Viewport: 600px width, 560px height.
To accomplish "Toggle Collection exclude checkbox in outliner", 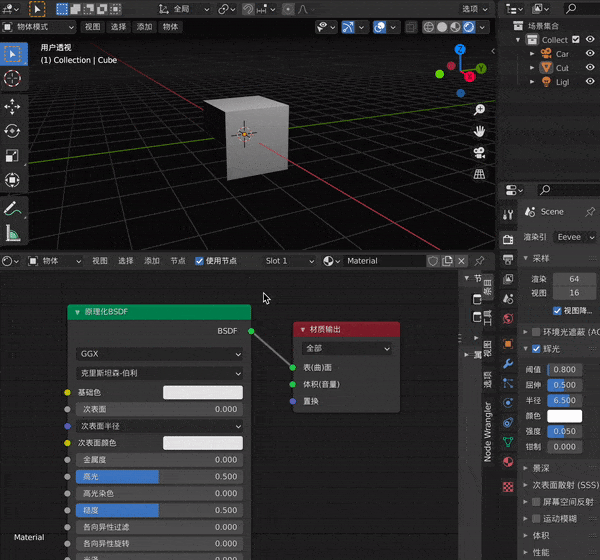I will pos(576,39).
